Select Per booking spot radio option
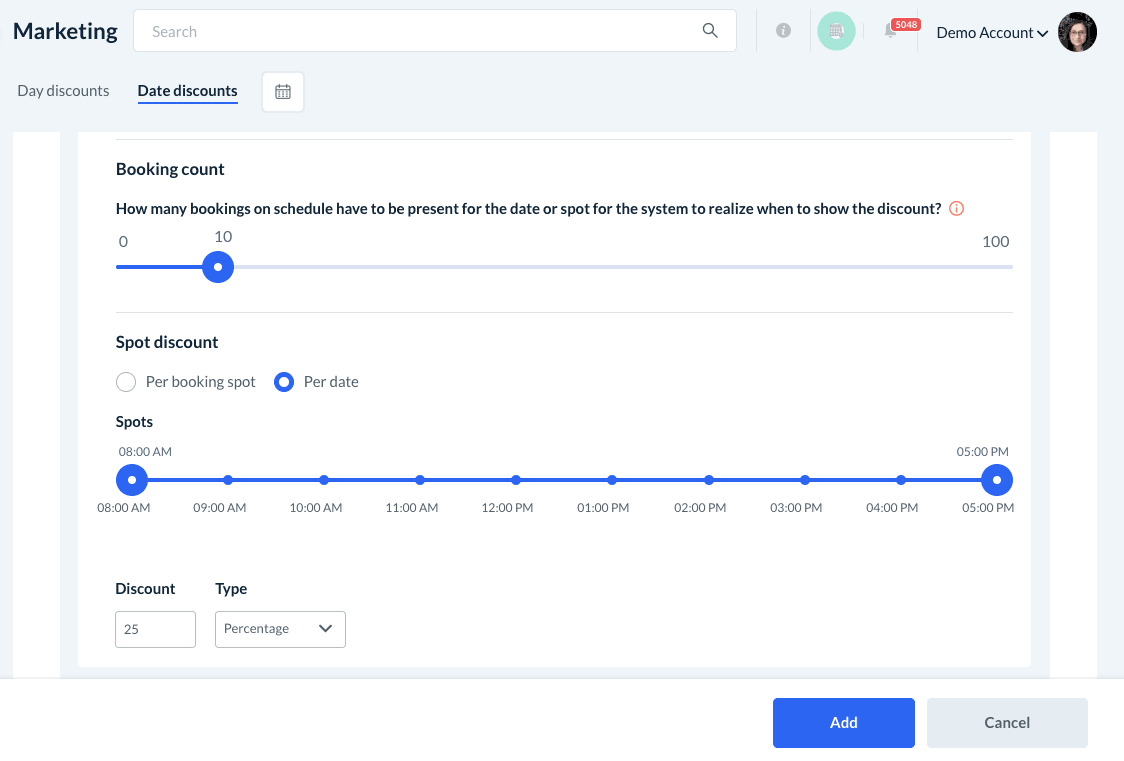 [127, 382]
